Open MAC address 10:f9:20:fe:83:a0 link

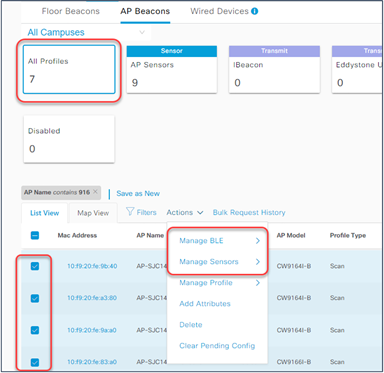92,362
